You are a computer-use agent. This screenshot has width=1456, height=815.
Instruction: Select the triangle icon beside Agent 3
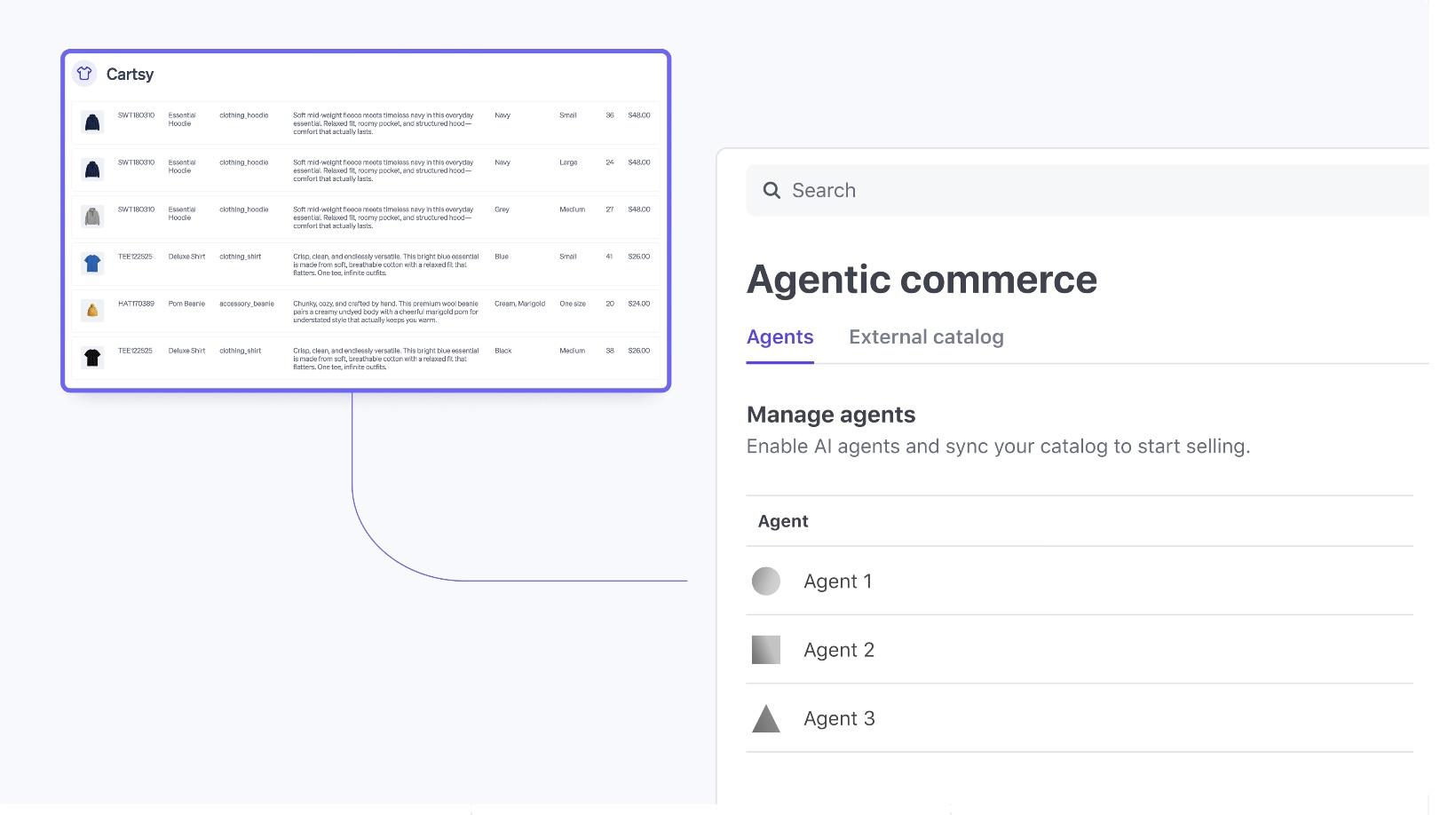(766, 718)
